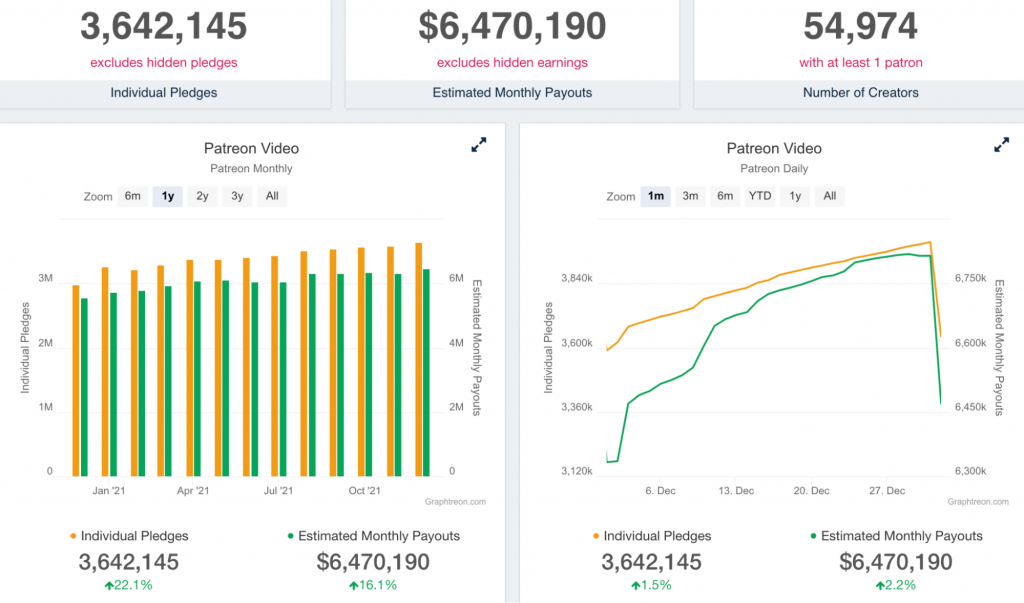Click the Patreon Daily subtitle
Image resolution: width=1024 pixels, height=603 pixels.
click(774, 169)
